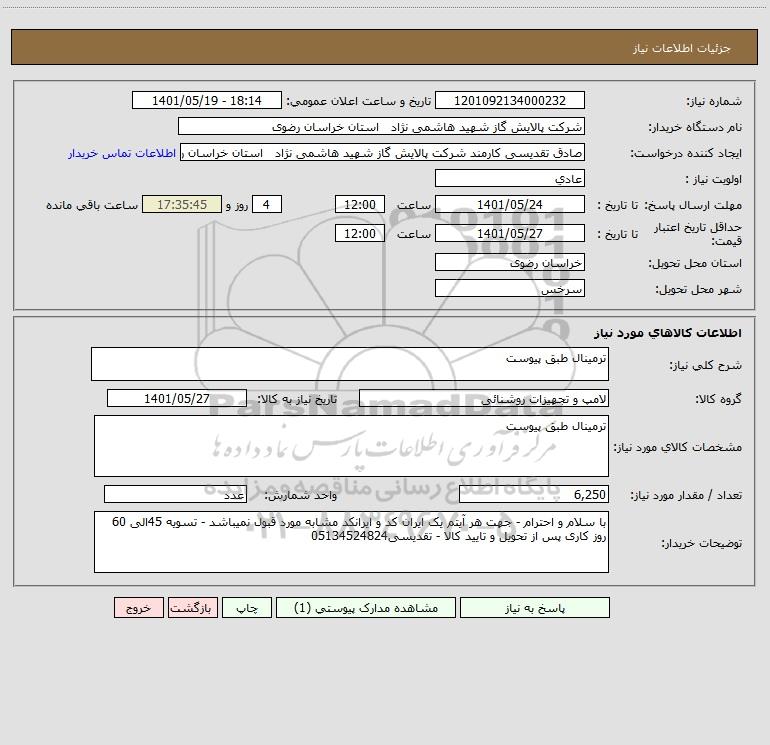Click counting unit field عدد
This screenshot has width=770, height=745.
point(175,494)
